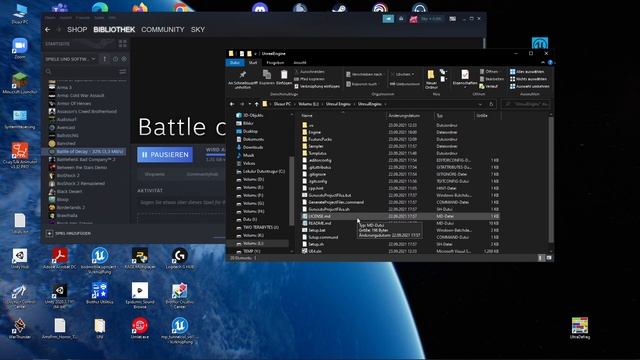
Task: Click Auswahl umkehren in the ribbon
Action: (x=529, y=86)
